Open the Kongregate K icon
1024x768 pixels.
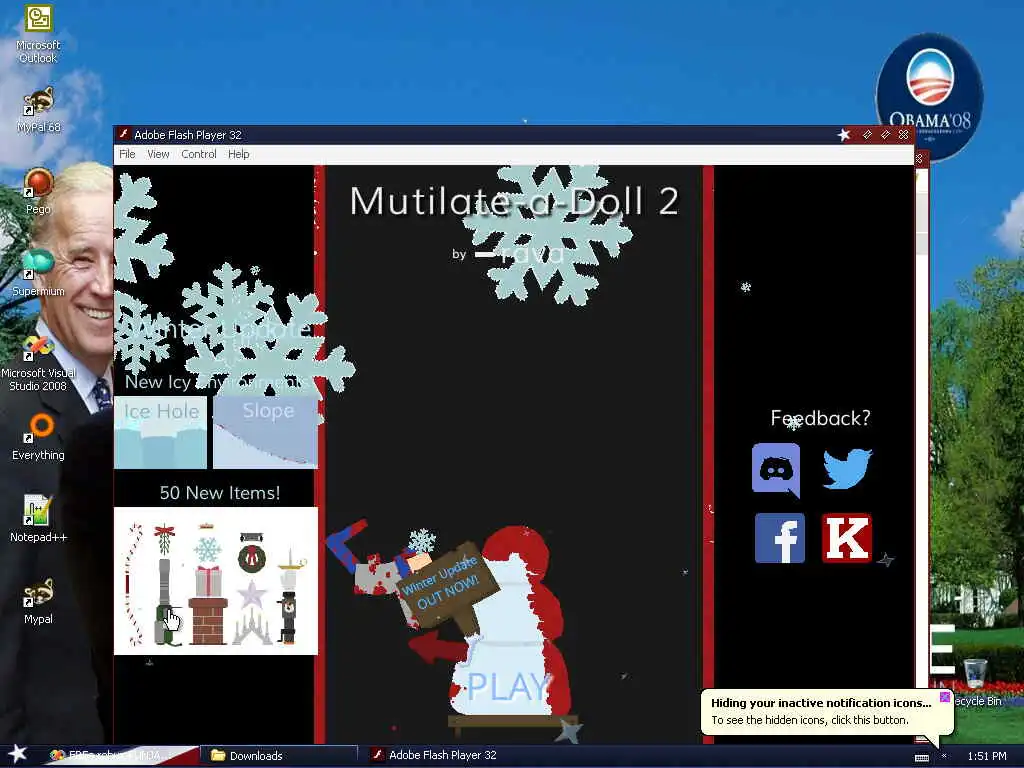tap(846, 537)
